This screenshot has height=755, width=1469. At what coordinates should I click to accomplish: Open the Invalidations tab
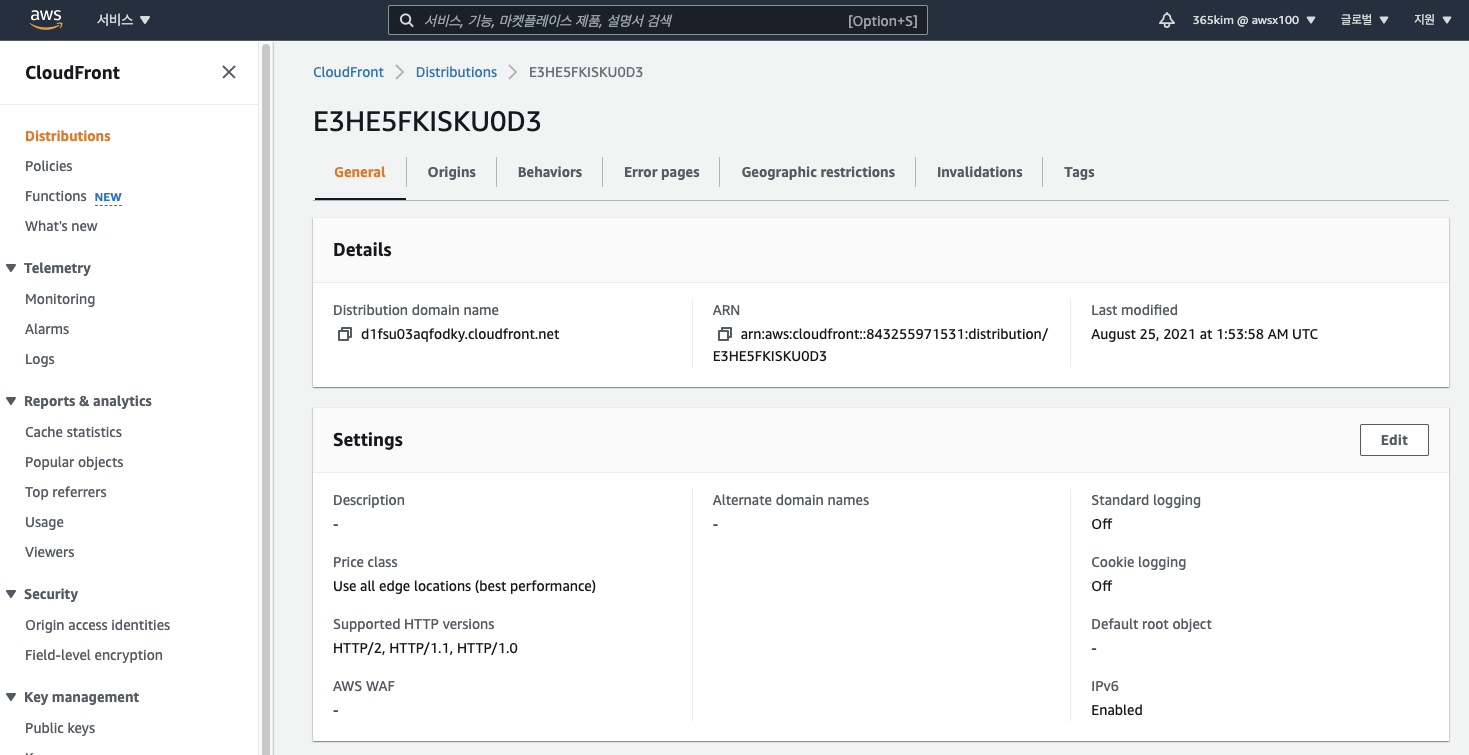tap(980, 172)
